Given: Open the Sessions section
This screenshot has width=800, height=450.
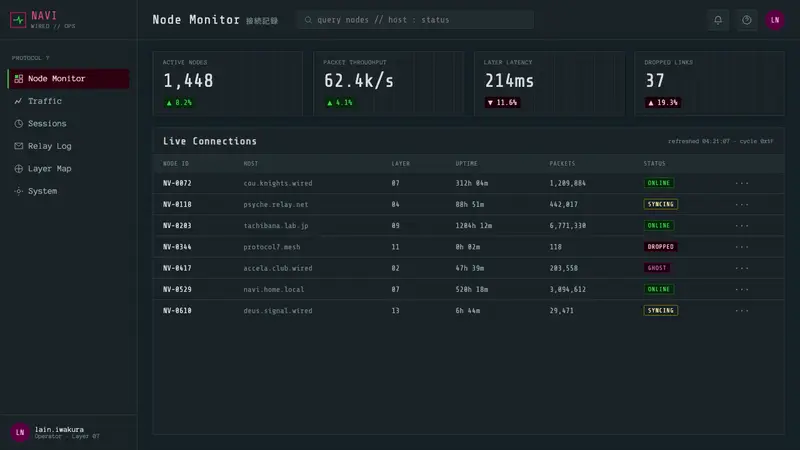Looking at the screenshot, I should [68, 123].
